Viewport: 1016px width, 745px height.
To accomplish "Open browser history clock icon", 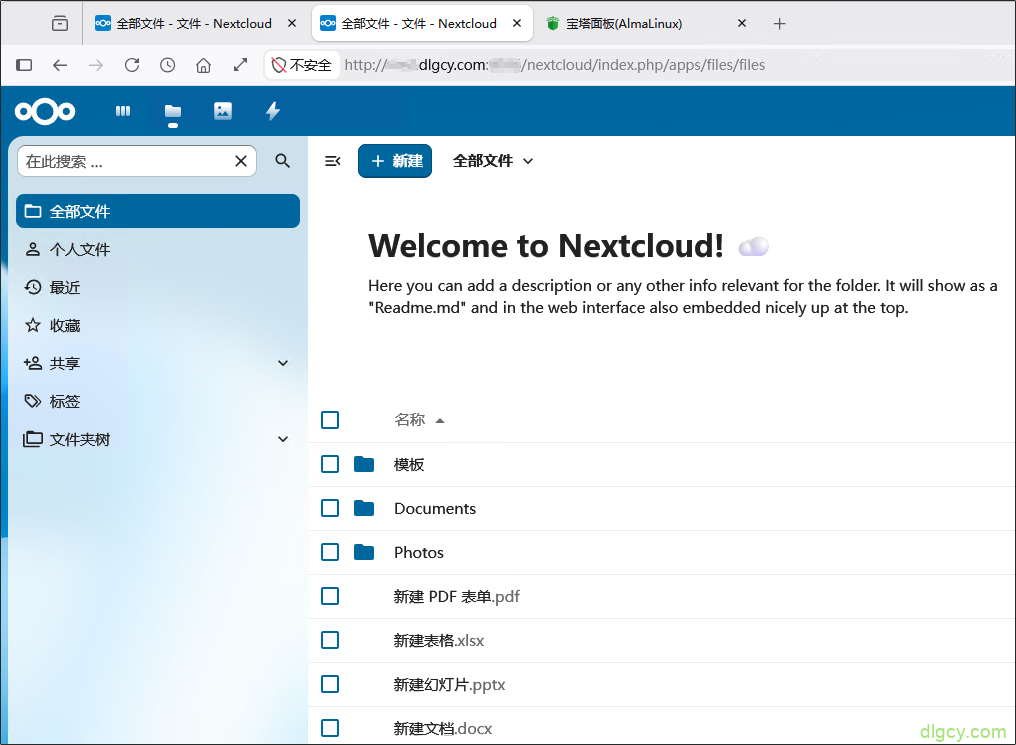I will 168,65.
